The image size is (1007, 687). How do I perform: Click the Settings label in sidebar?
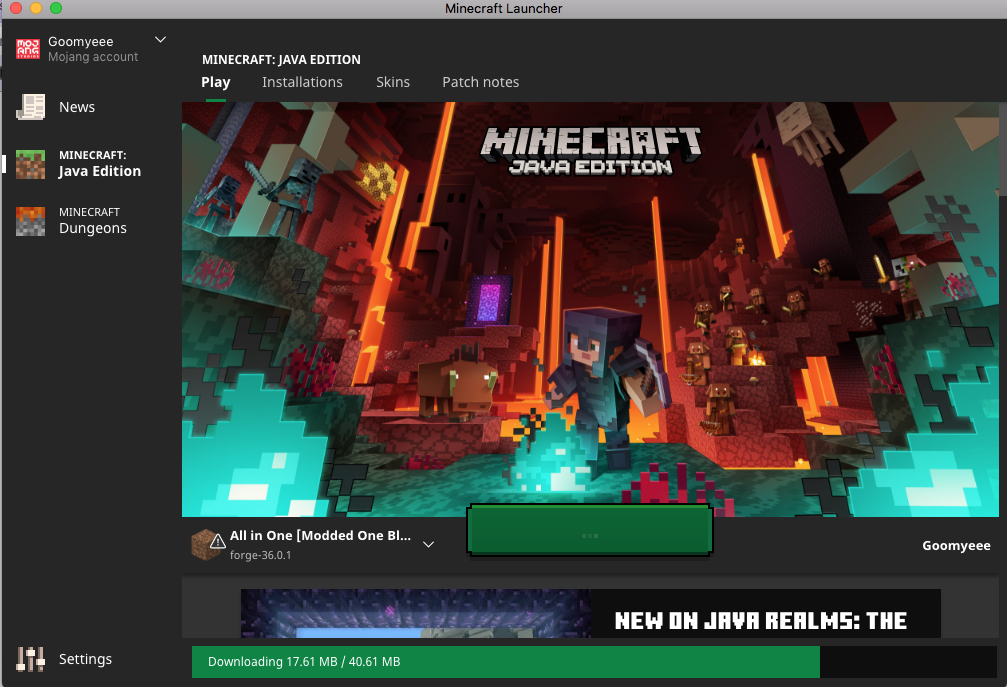point(85,659)
